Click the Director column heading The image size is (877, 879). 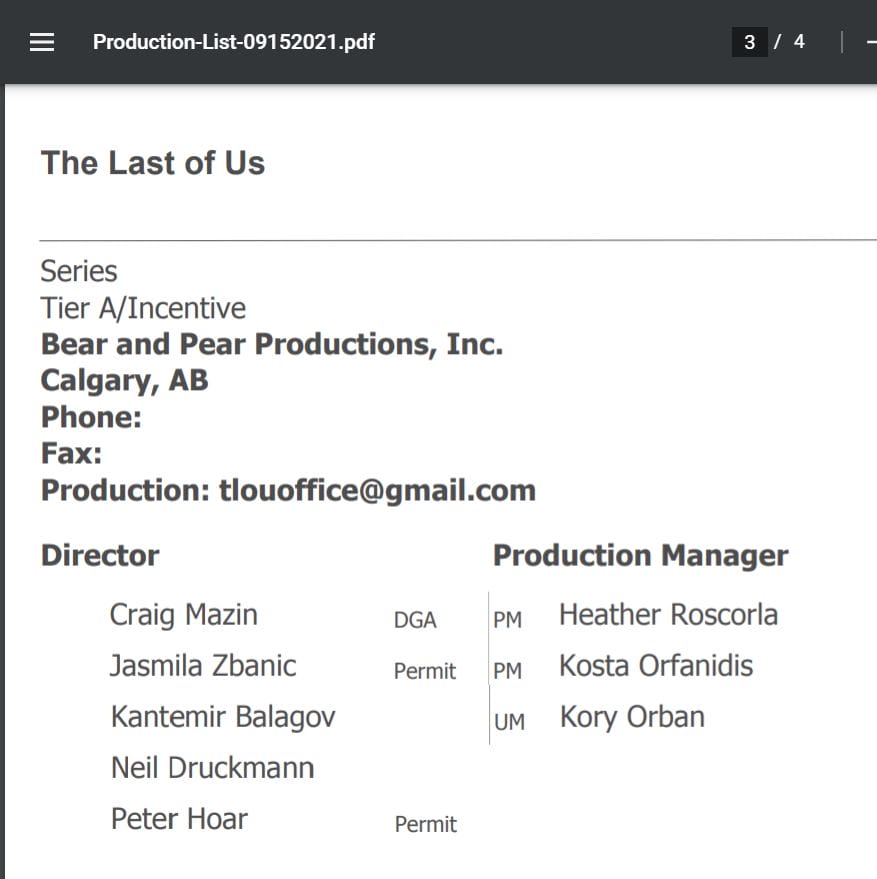(x=100, y=556)
